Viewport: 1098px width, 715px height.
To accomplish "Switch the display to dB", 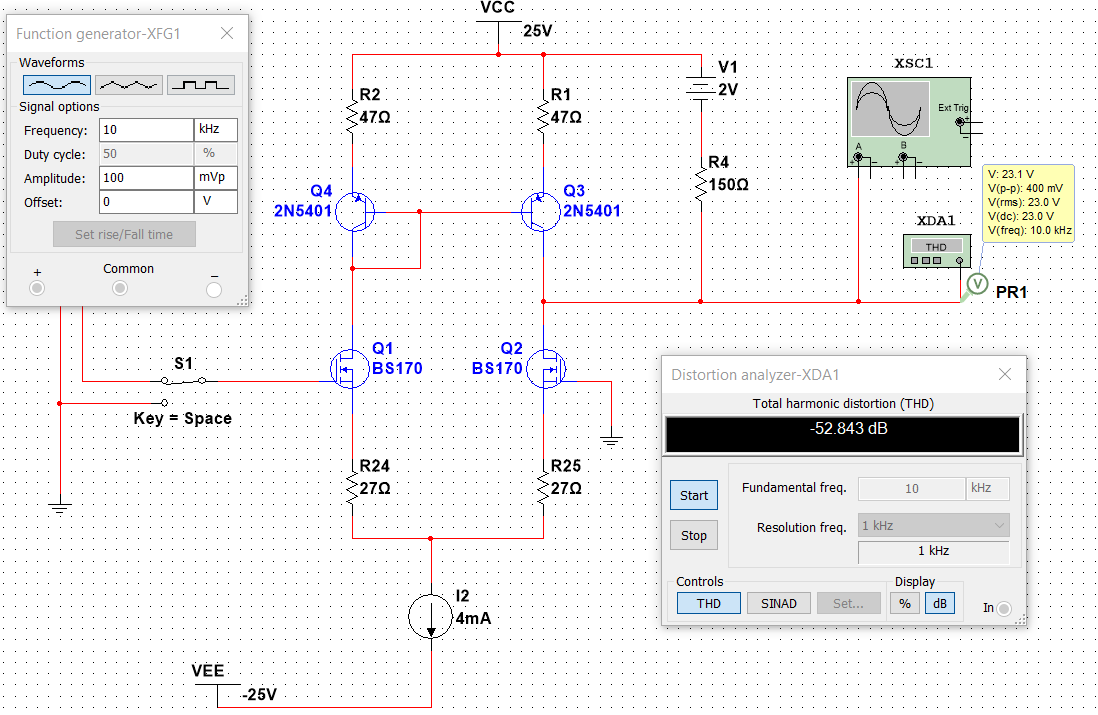I will [x=940, y=603].
